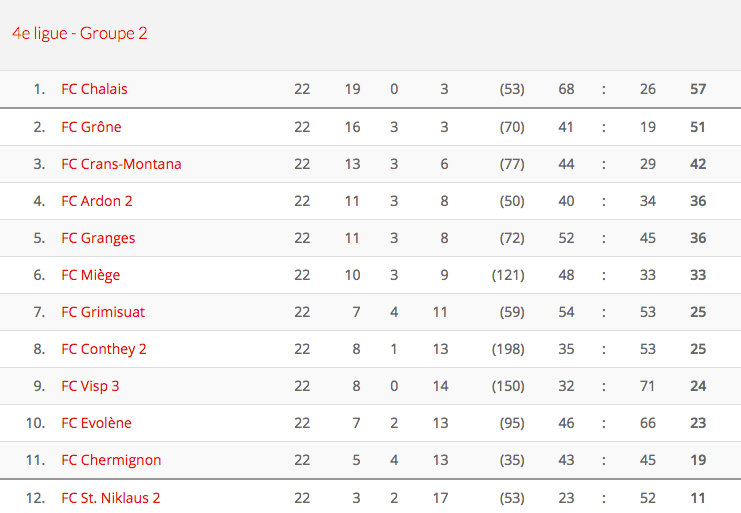741x513 pixels.
Task: Go to the FC Granges team page
Action: pyautogui.click(x=98, y=238)
